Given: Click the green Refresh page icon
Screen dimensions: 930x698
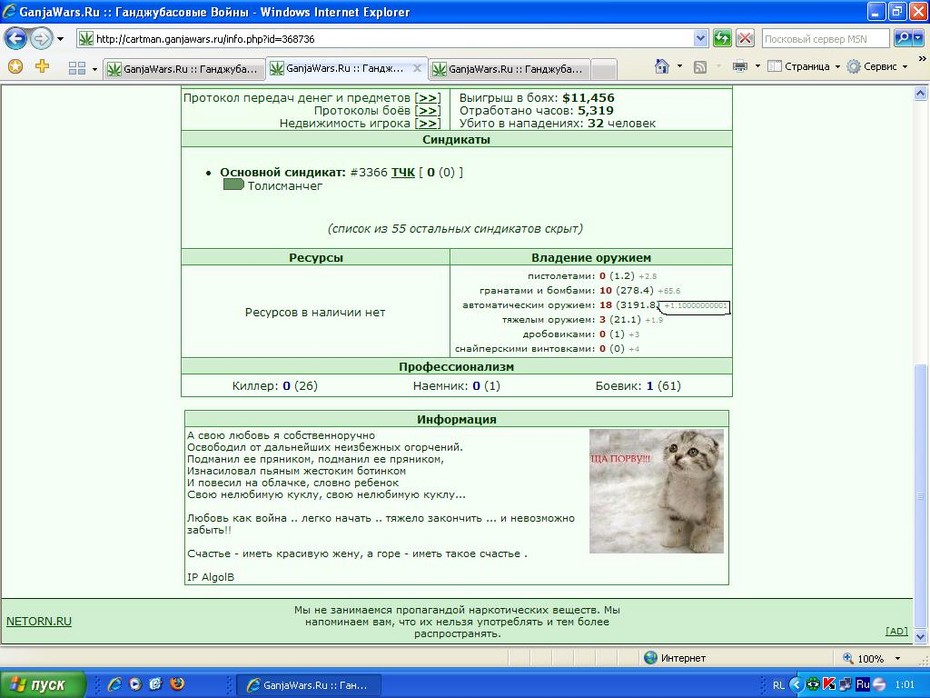Looking at the screenshot, I should [x=722, y=39].
